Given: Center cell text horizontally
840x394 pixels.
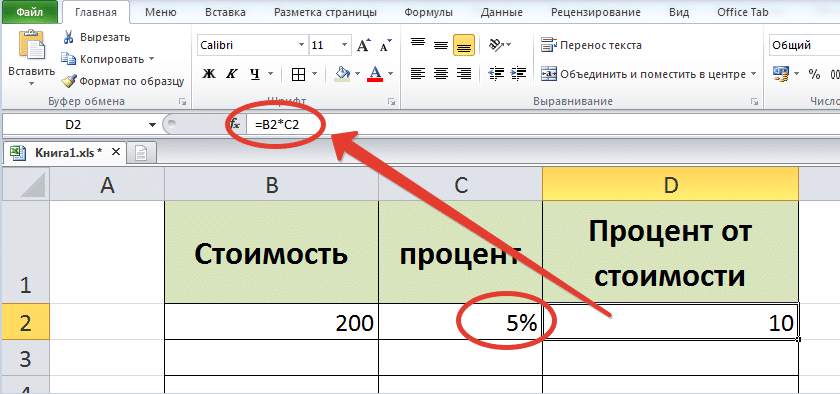Looking at the screenshot, I should pyautogui.click(x=441, y=73).
